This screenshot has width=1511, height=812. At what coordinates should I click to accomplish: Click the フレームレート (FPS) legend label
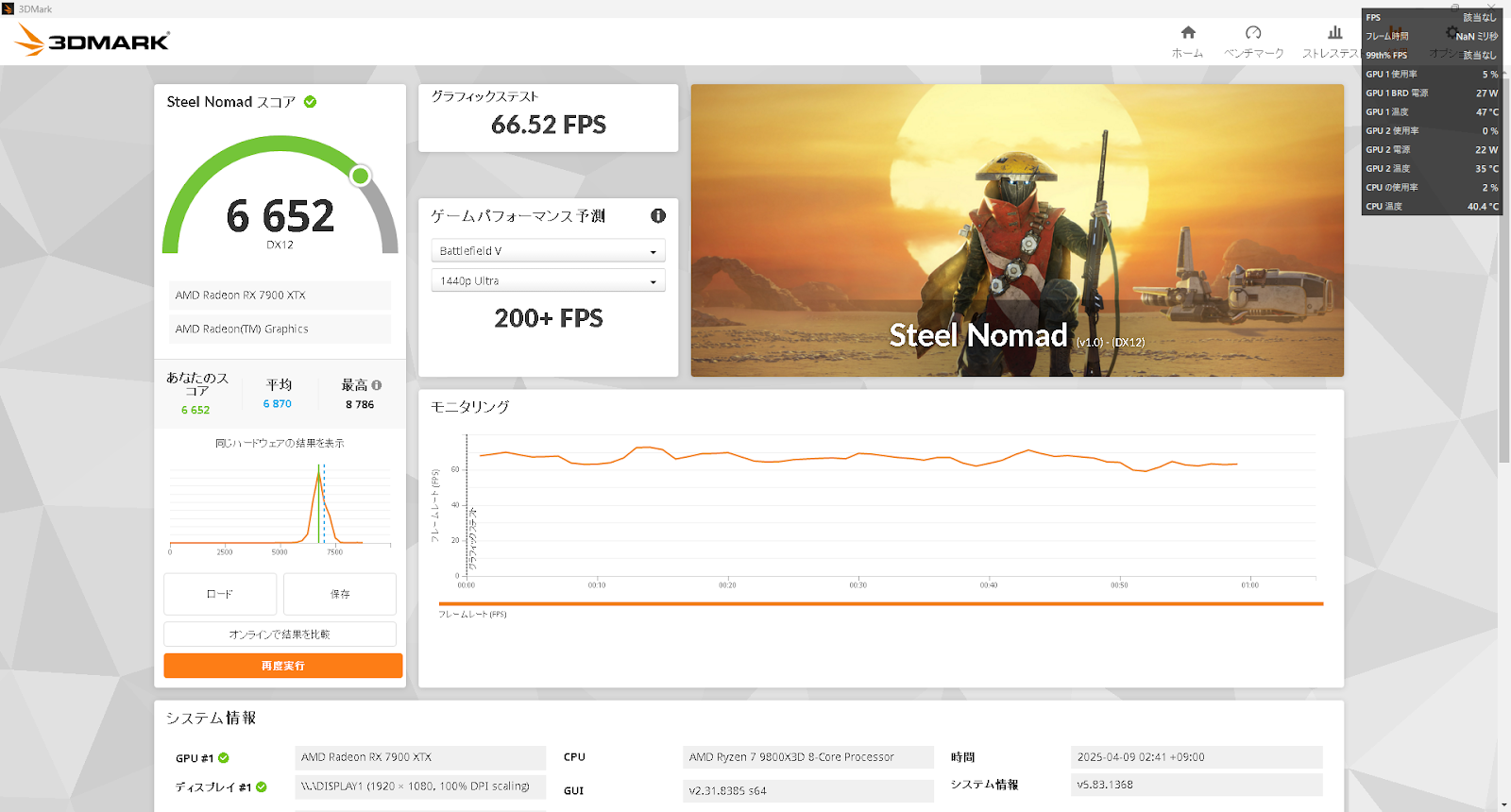tap(472, 615)
